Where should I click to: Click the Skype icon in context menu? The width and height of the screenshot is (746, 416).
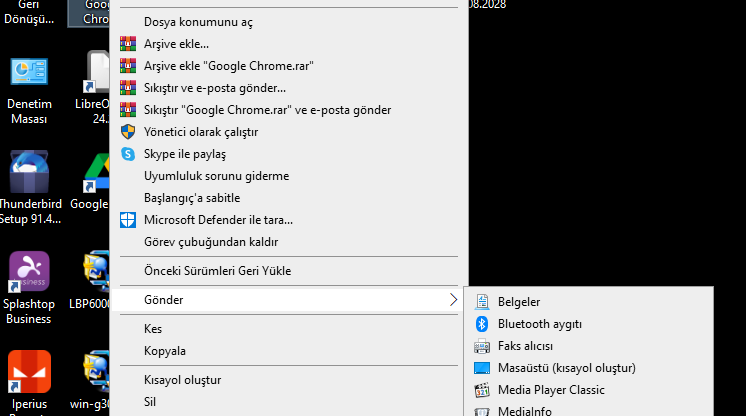[128, 154]
